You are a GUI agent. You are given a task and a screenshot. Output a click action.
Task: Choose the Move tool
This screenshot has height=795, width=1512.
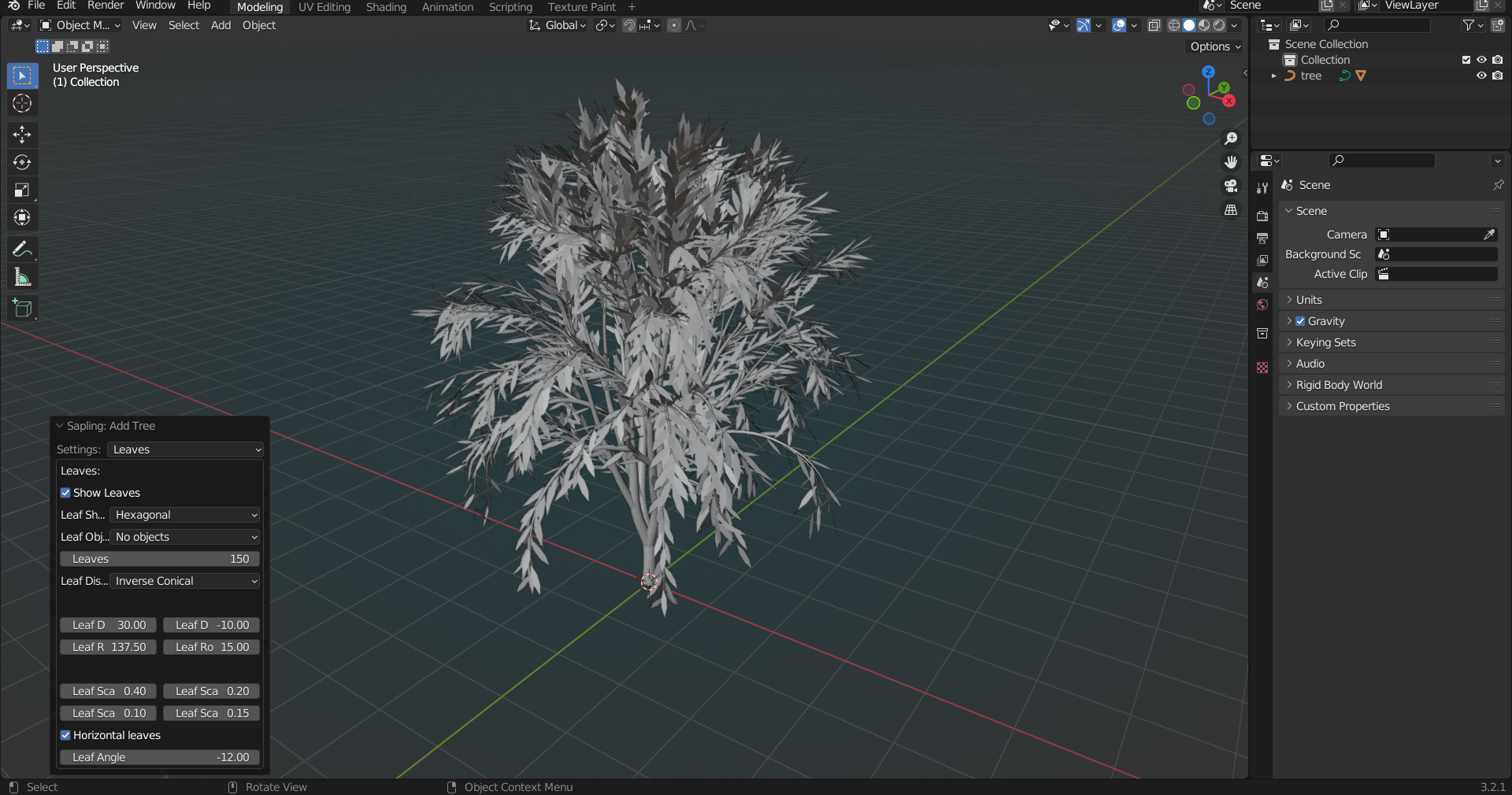pyautogui.click(x=22, y=135)
